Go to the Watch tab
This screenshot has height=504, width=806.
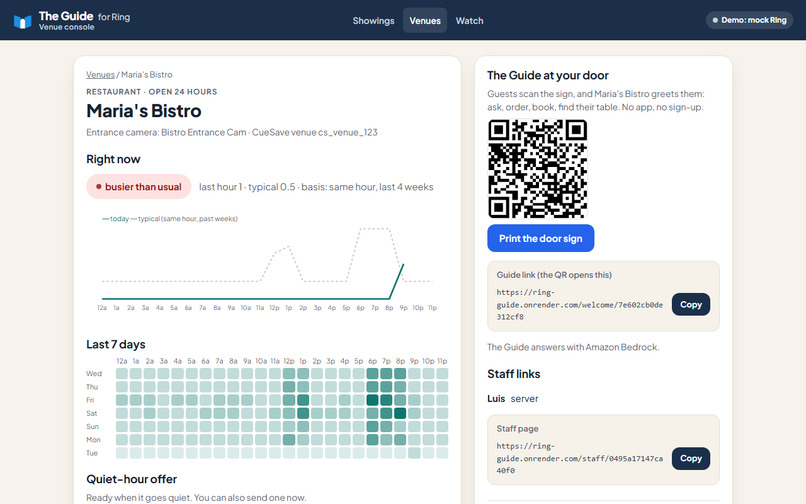[x=469, y=21]
